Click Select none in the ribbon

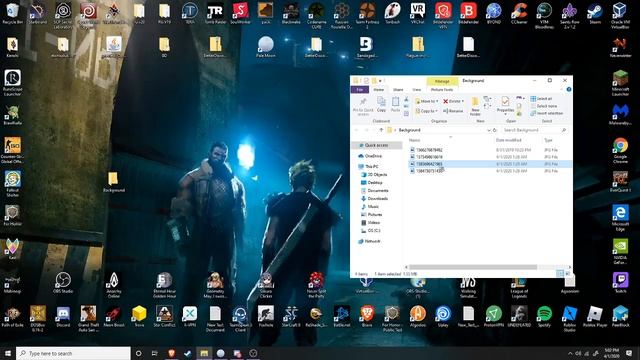coord(544,106)
